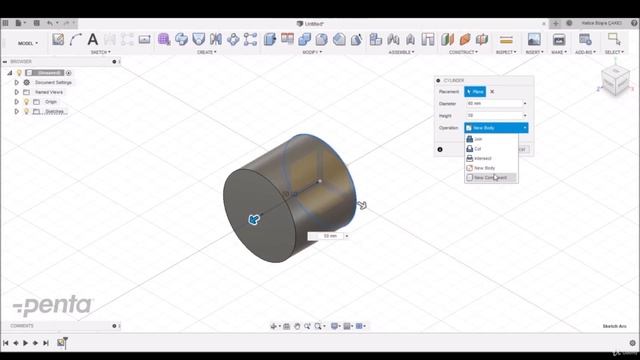Open the SKETCH menu
The height and width of the screenshot is (360, 640).
[x=100, y=52]
